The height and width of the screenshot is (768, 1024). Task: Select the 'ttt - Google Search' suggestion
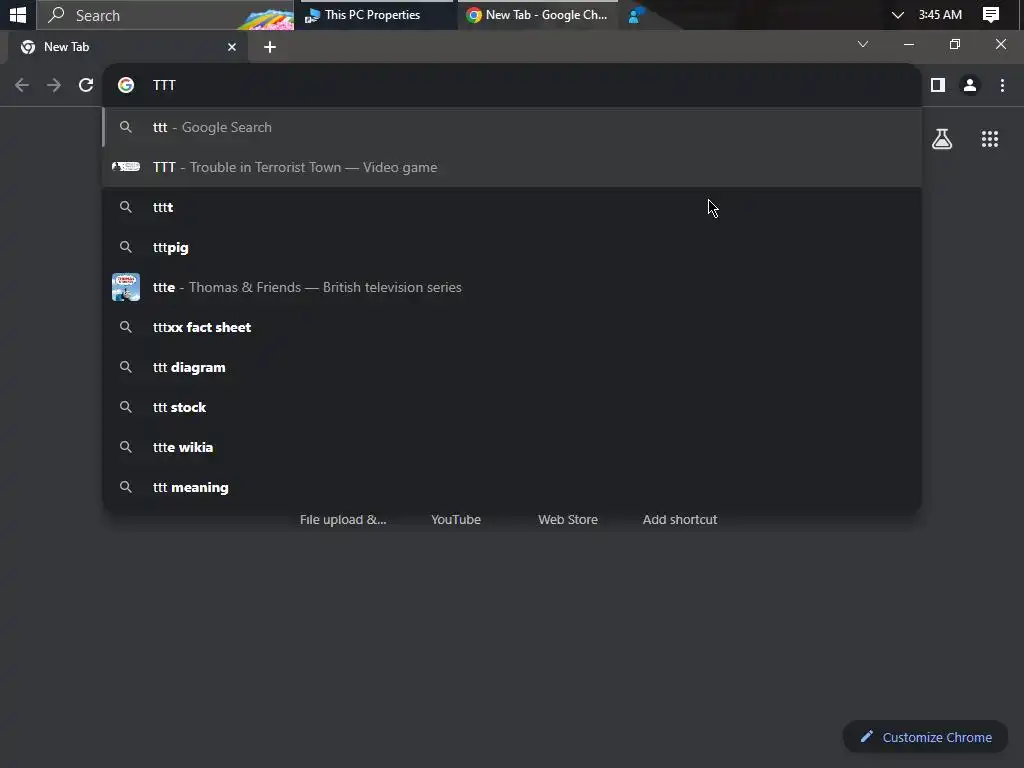[x=512, y=127]
